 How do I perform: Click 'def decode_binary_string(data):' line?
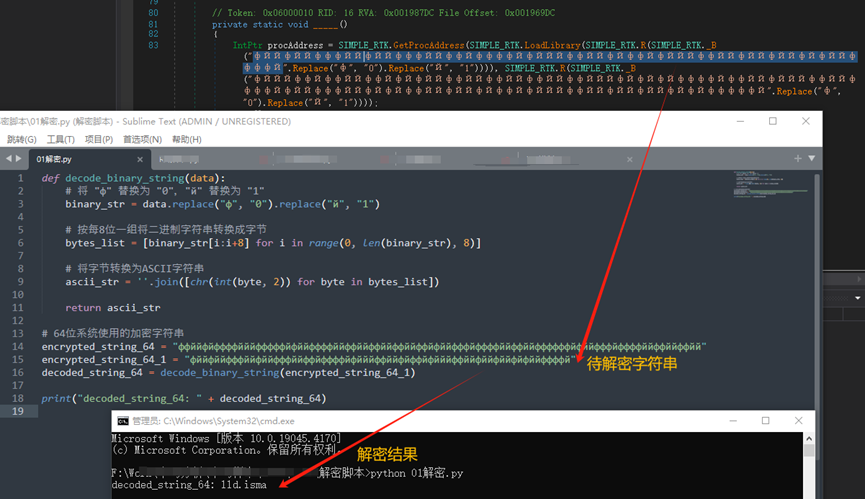pyautogui.click(x=133, y=178)
